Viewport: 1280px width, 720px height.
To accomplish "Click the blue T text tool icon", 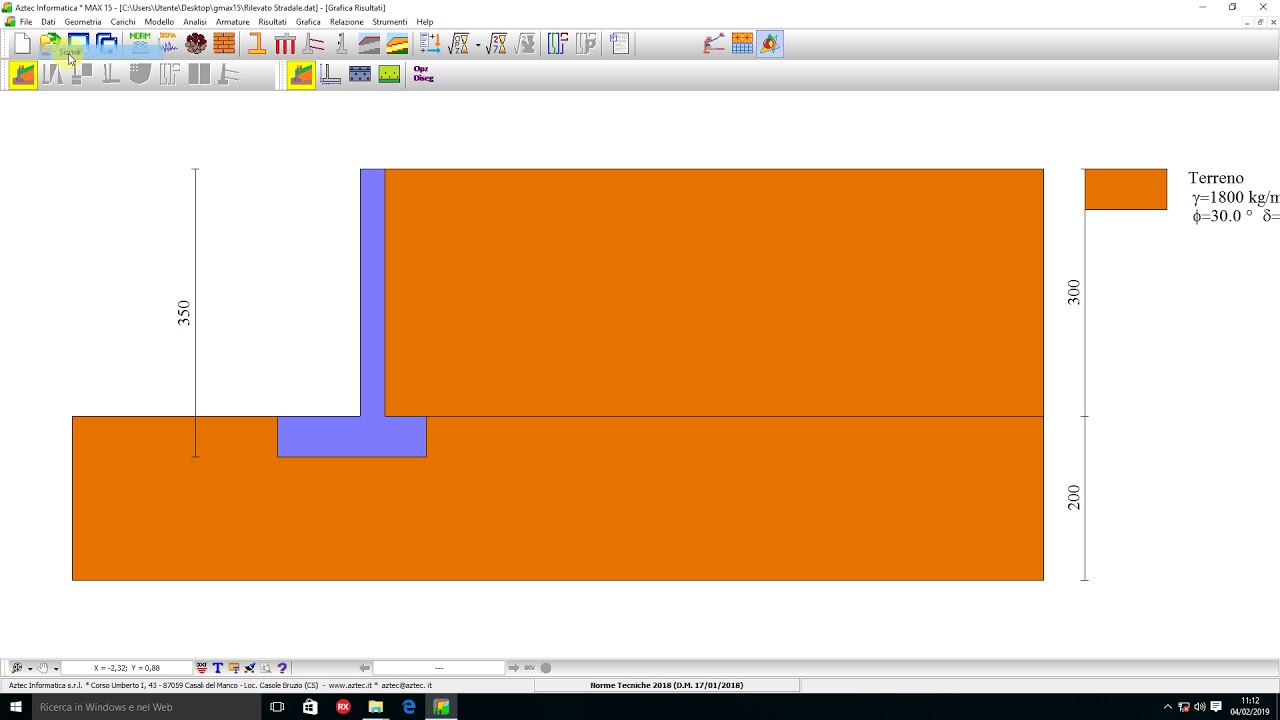I will click(217, 668).
